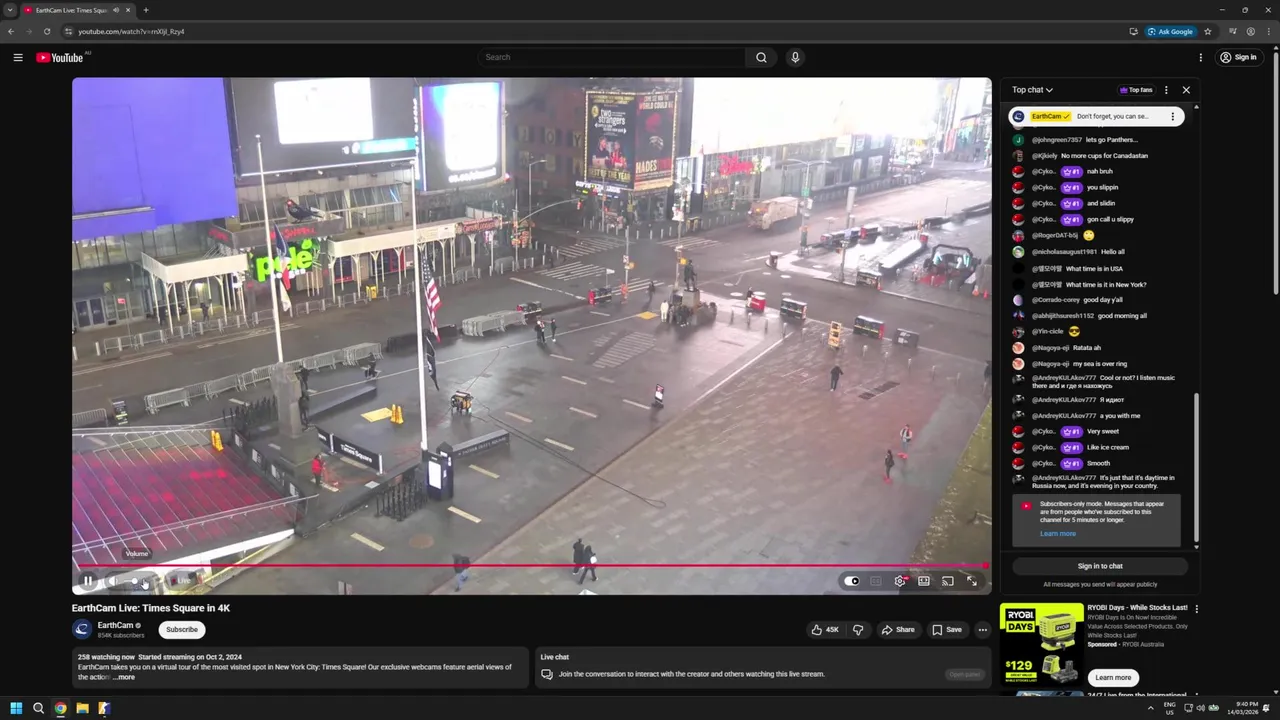Open the EarthCam channel avatar
Viewport: 1280px width, 720px height.
[82, 629]
